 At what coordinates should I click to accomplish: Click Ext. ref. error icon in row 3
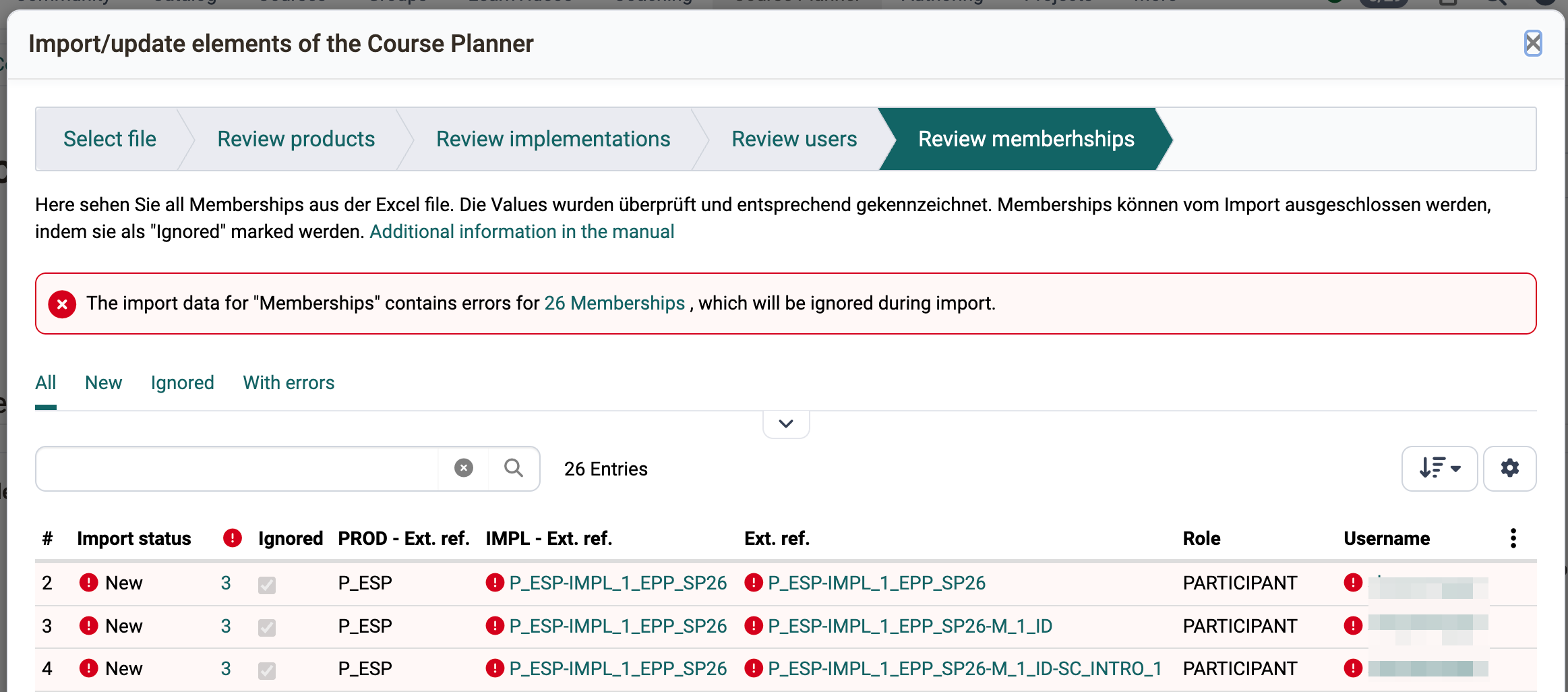pyautogui.click(x=754, y=626)
